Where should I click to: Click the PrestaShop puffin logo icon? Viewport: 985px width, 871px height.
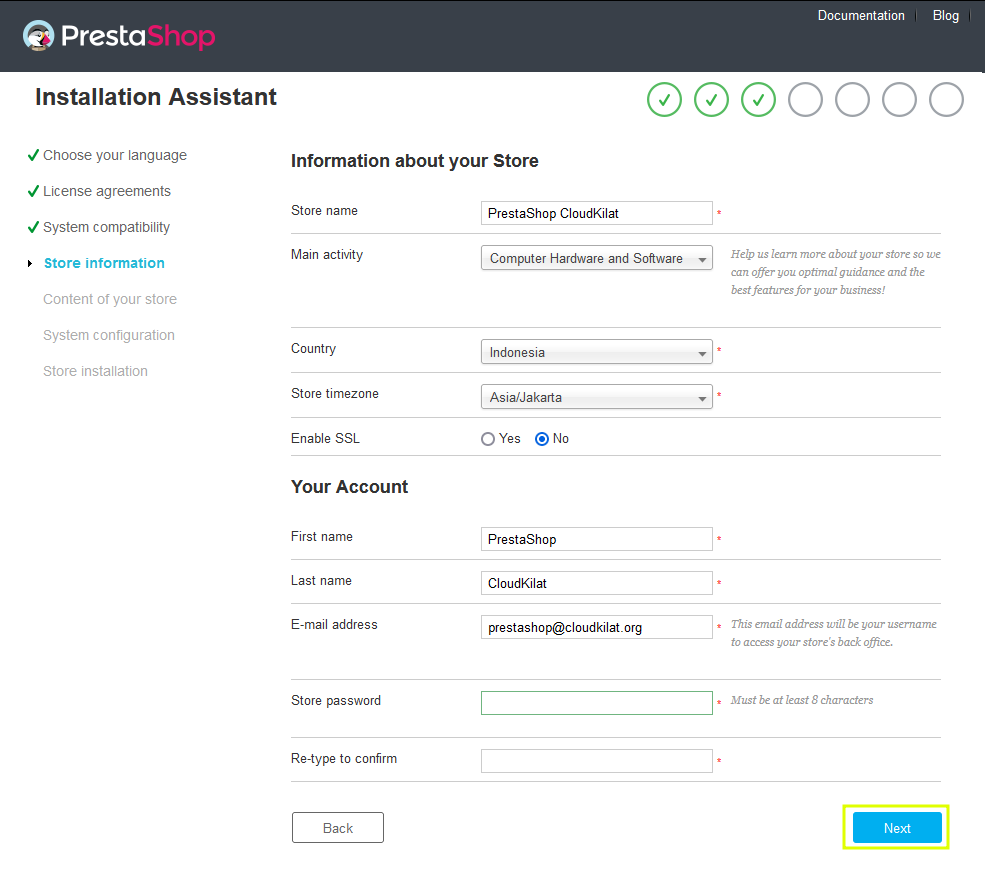[38, 36]
